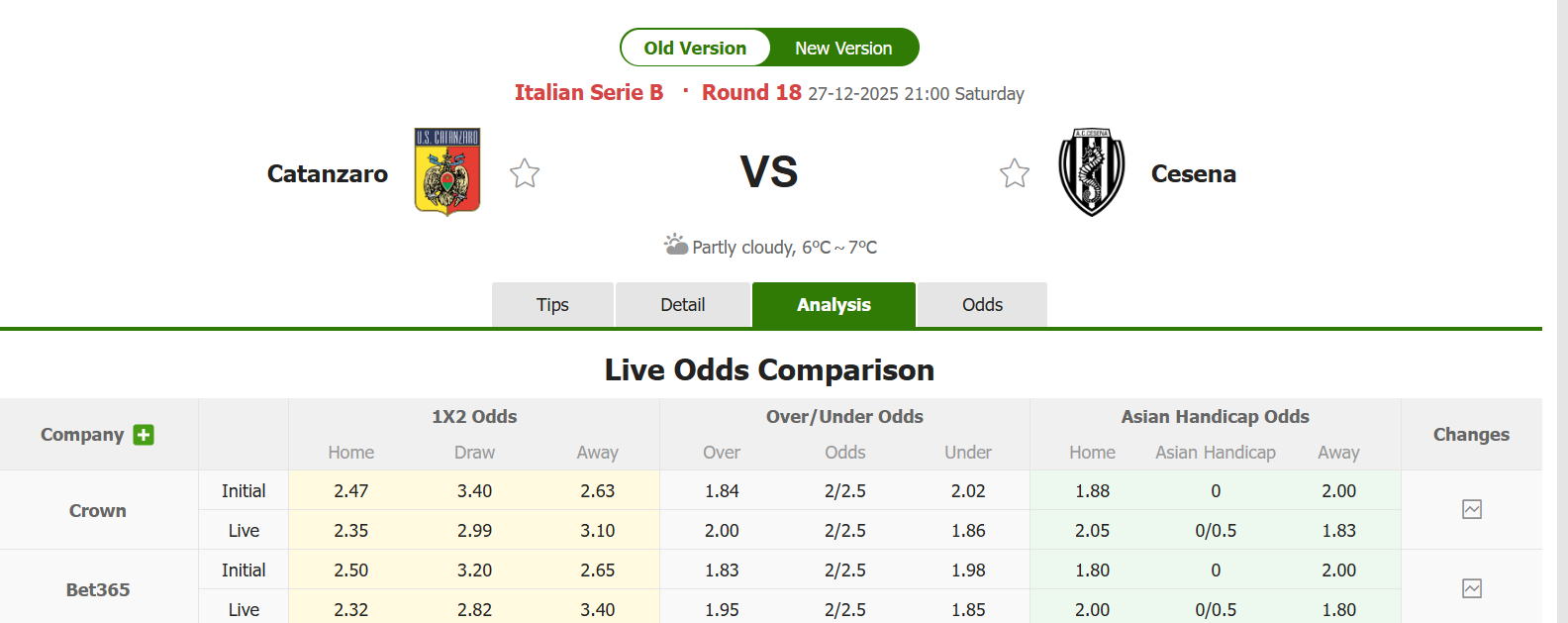The image size is (1568, 623).
Task: Open the odds changes chart for Bet365
Action: pyautogui.click(x=1472, y=588)
